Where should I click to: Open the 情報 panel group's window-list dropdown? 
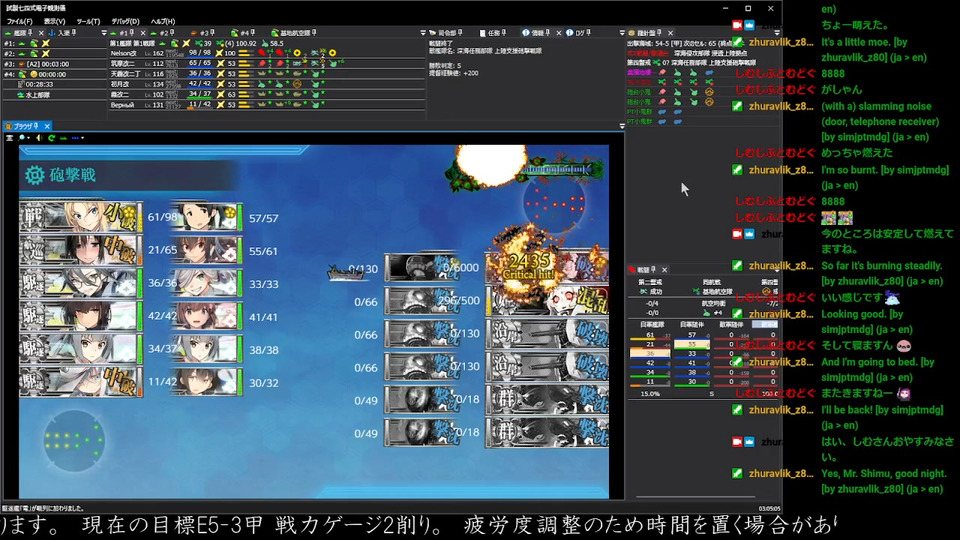(622, 33)
